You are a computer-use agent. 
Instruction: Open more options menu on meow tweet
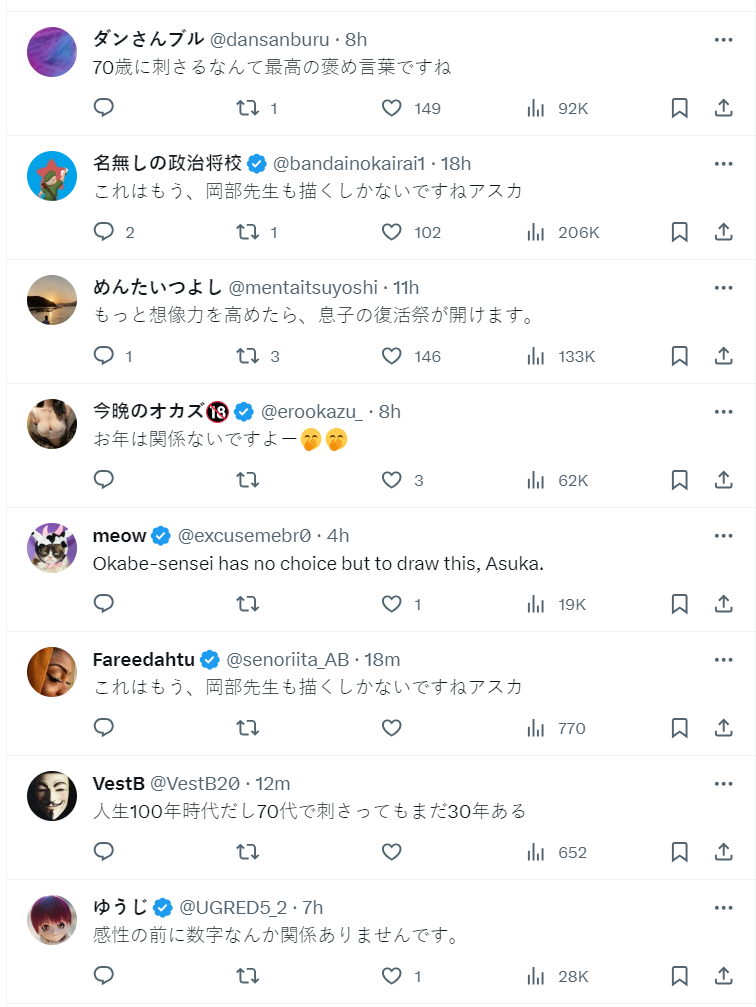(724, 536)
